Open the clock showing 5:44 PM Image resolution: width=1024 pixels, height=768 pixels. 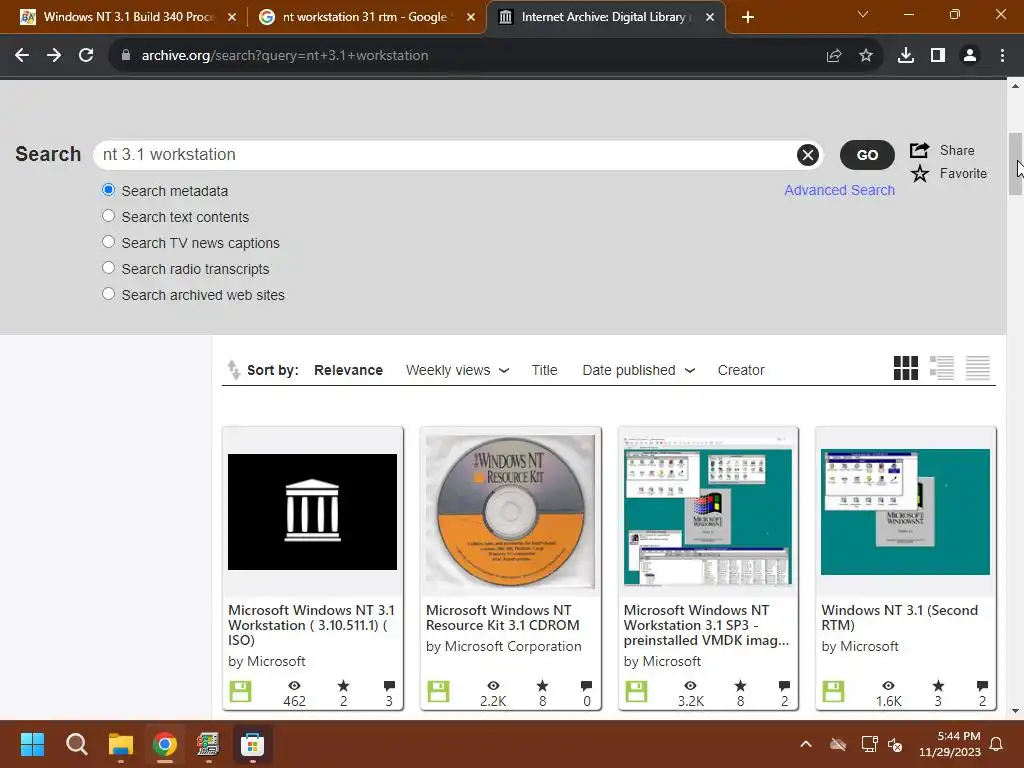(x=958, y=736)
